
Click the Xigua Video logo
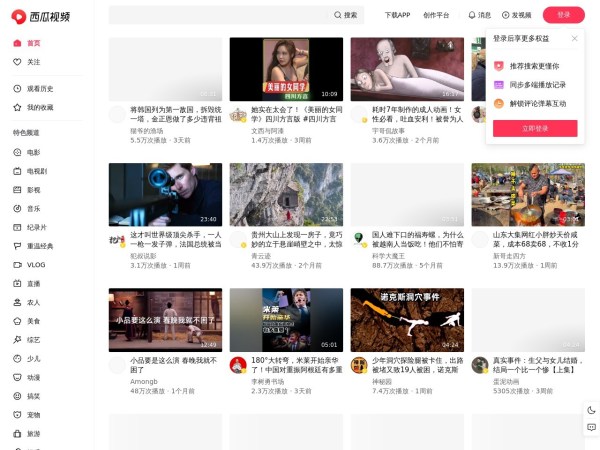point(43,15)
